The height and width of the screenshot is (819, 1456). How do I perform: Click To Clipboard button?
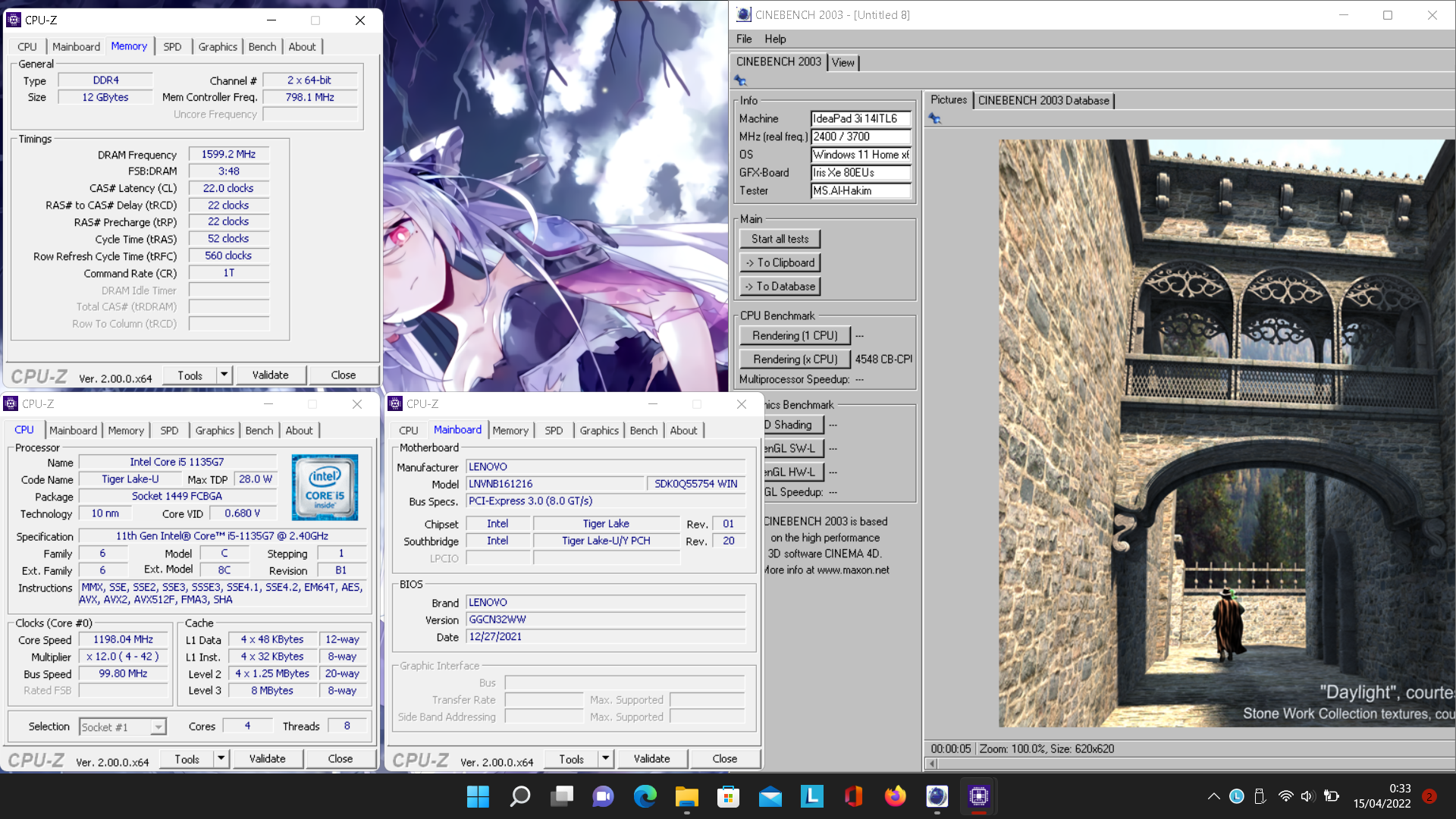[x=780, y=262]
